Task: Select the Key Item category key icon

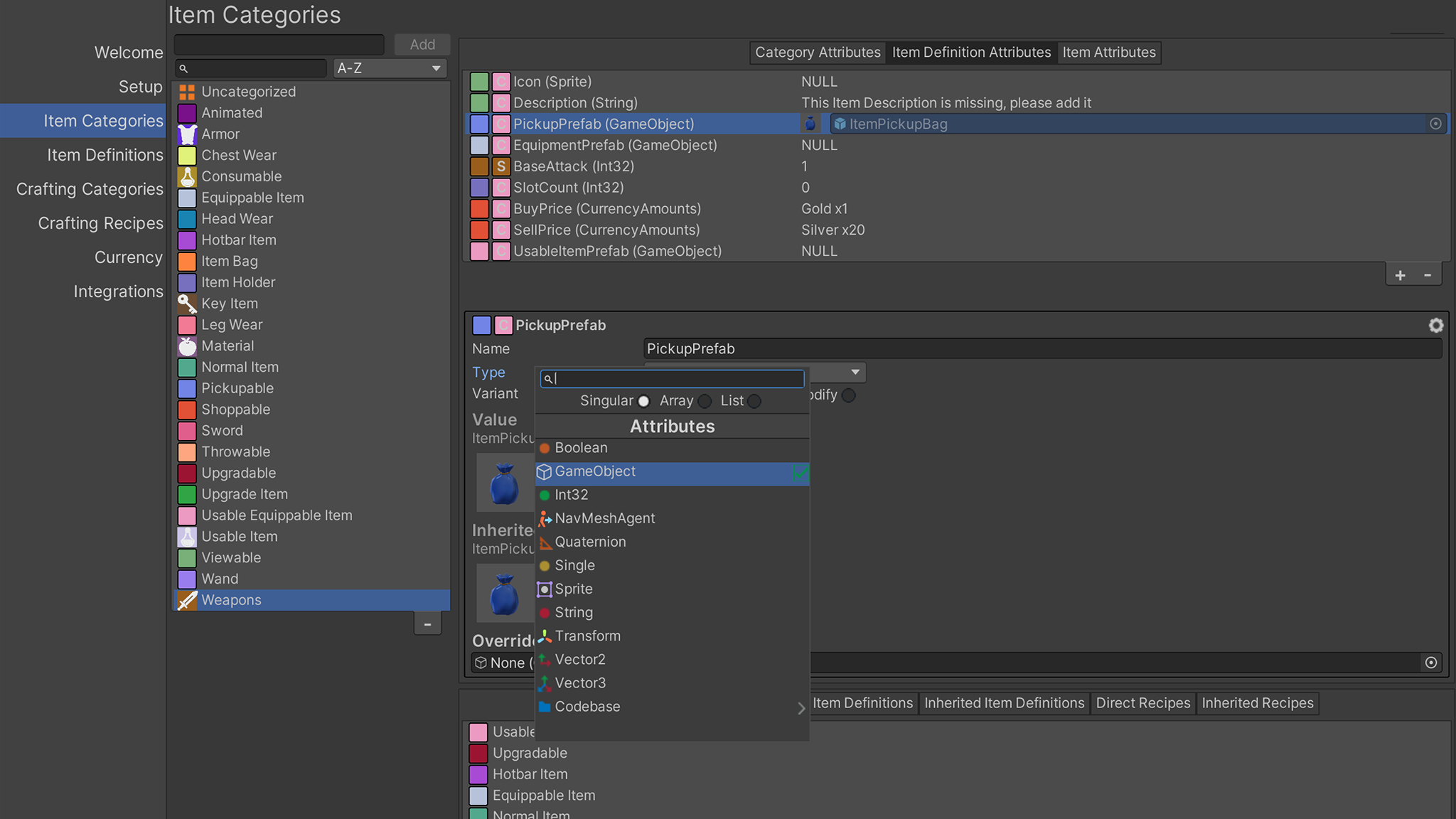Action: point(186,304)
